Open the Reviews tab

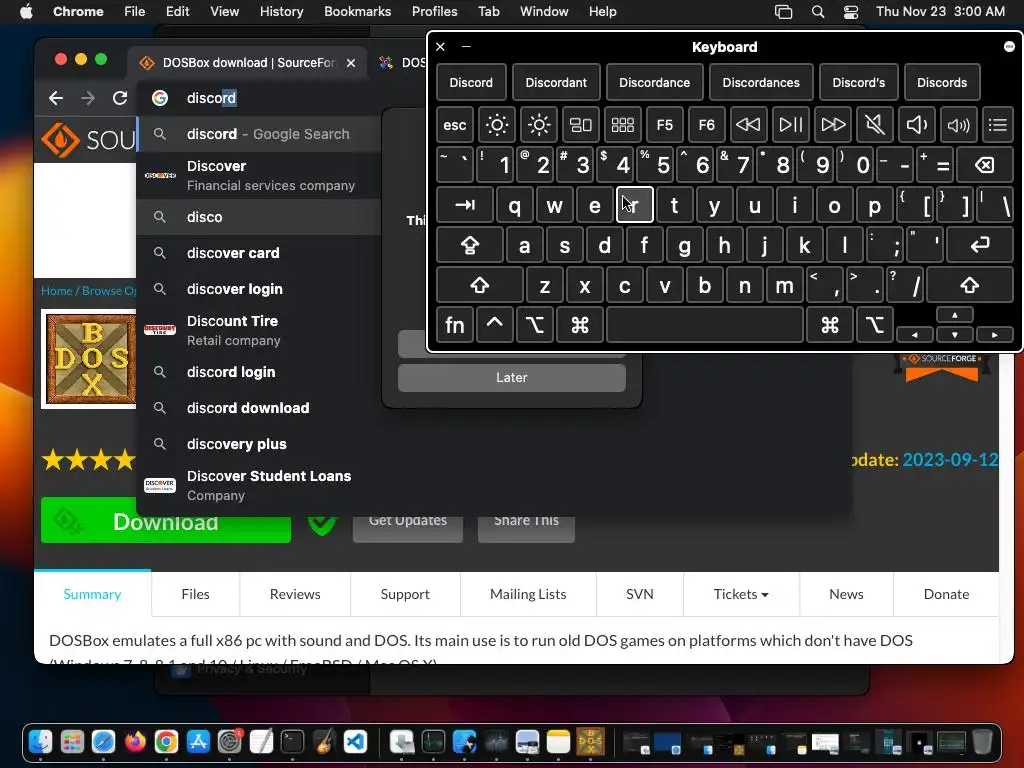pos(295,594)
